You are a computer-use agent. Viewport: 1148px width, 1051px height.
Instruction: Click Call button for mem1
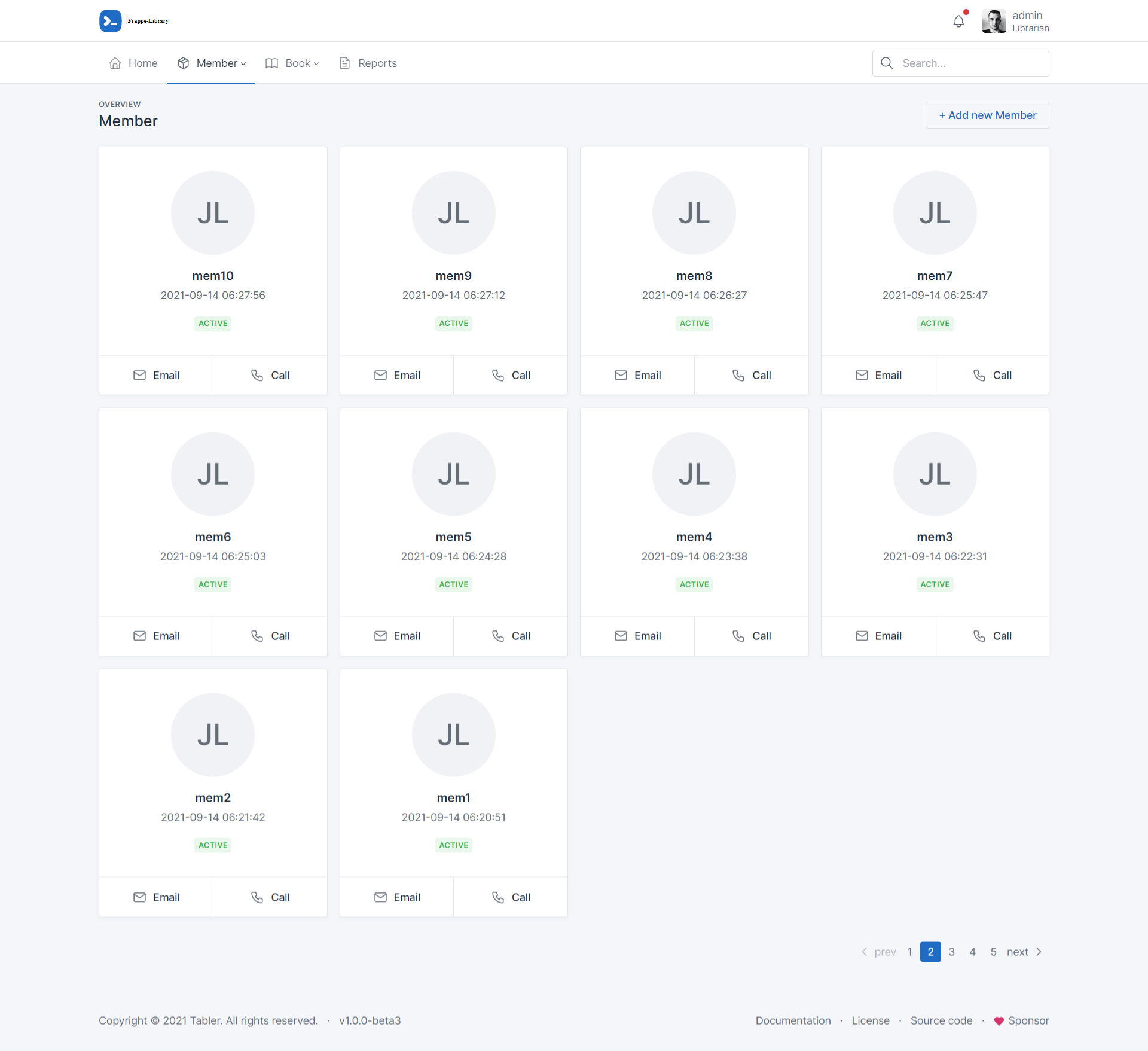click(511, 897)
